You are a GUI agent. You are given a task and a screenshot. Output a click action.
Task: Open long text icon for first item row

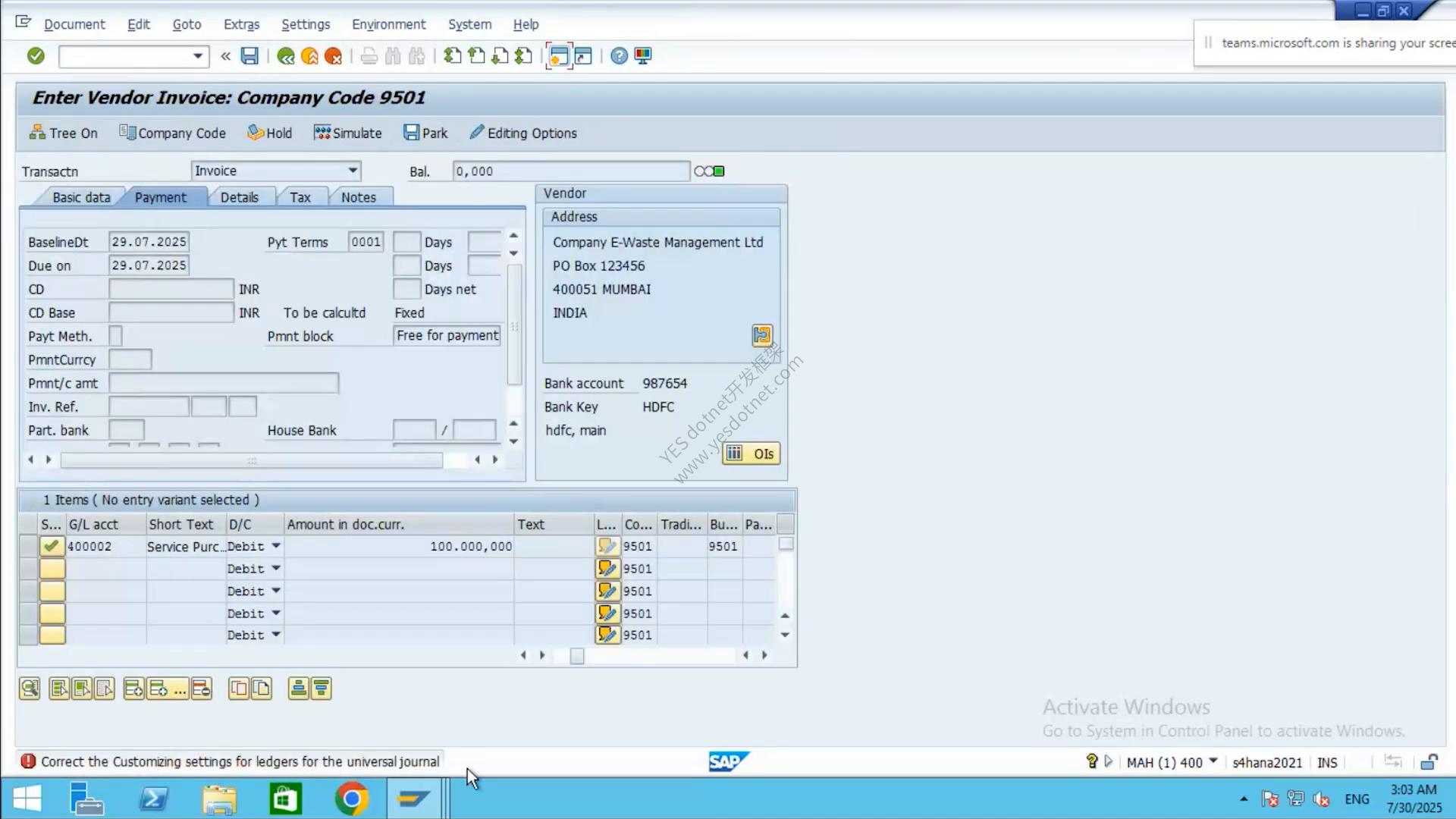click(607, 546)
